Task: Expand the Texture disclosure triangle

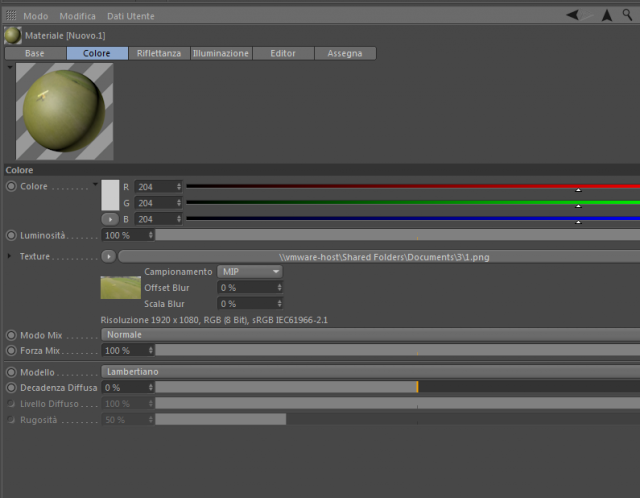Action: 9,256
